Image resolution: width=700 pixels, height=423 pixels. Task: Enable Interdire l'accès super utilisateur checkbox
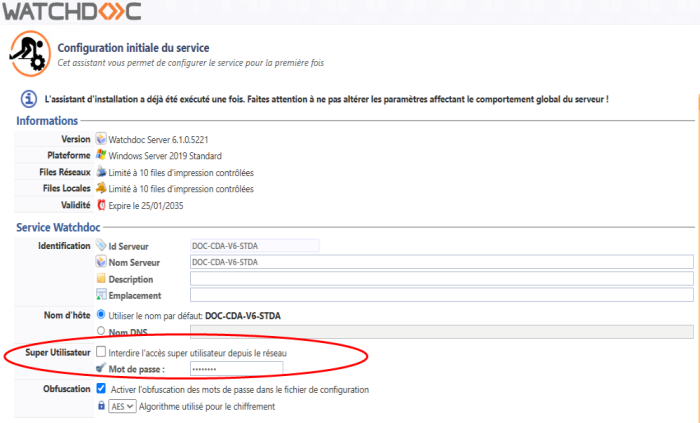(x=102, y=352)
